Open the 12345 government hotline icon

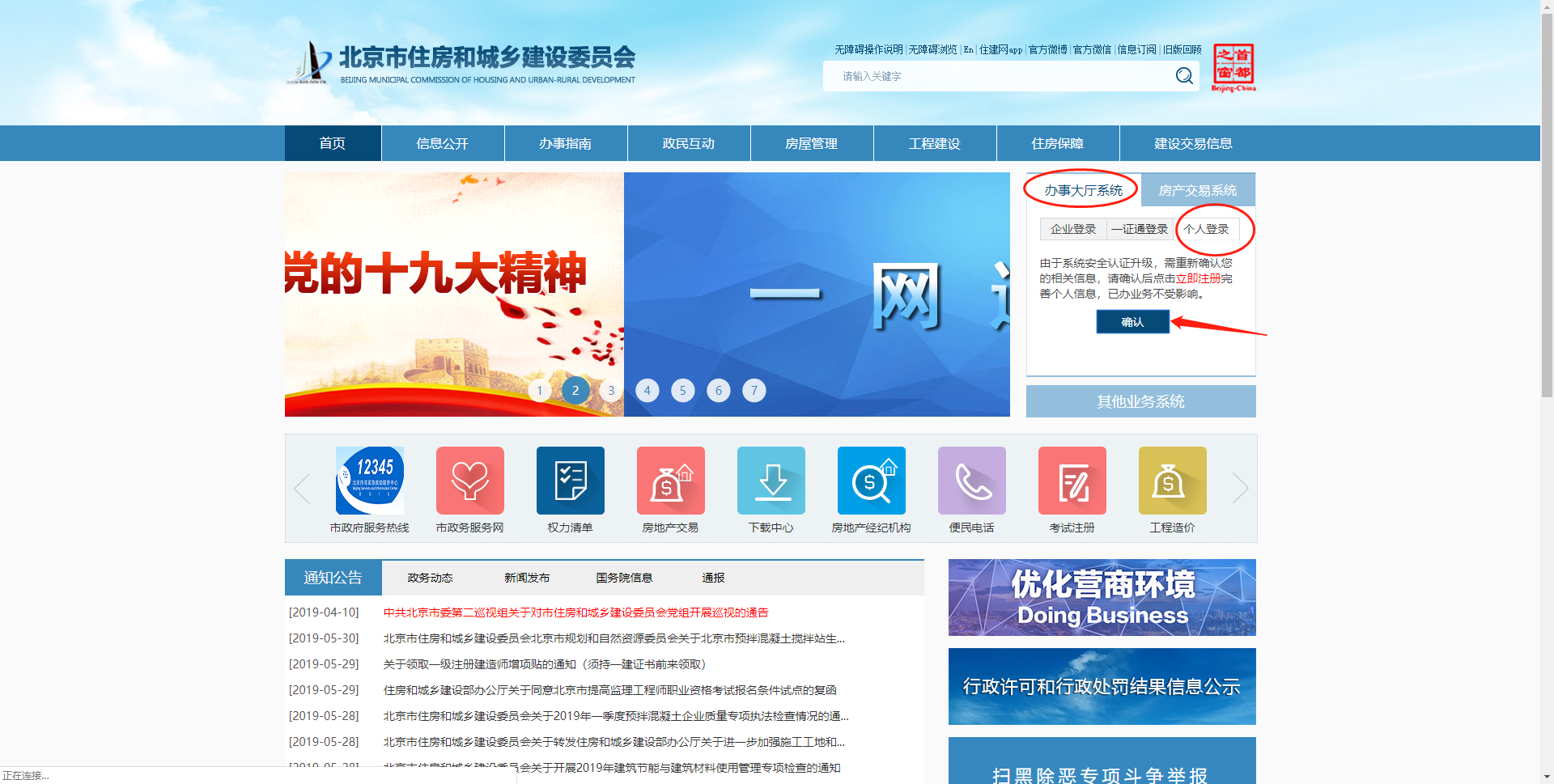point(370,481)
